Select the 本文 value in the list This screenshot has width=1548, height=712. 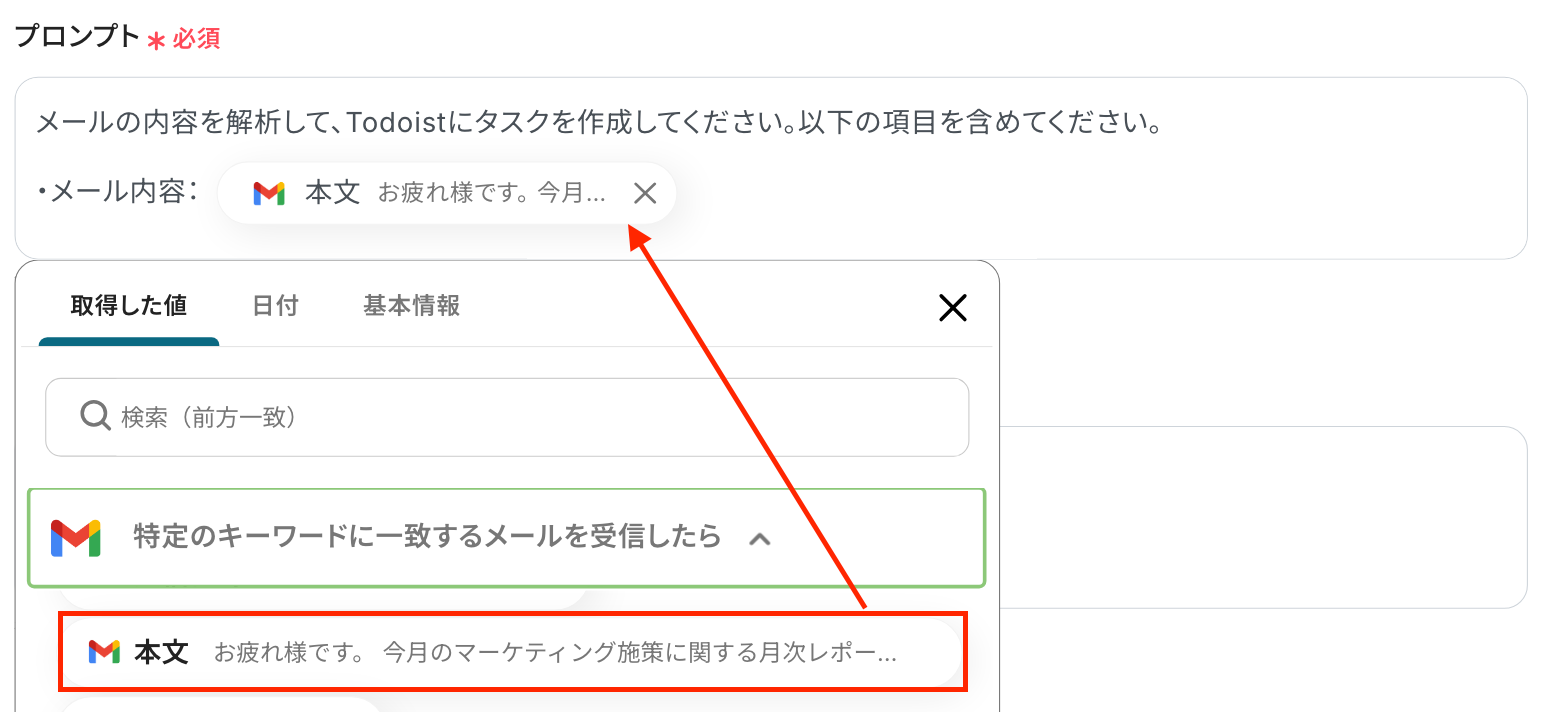click(x=512, y=653)
